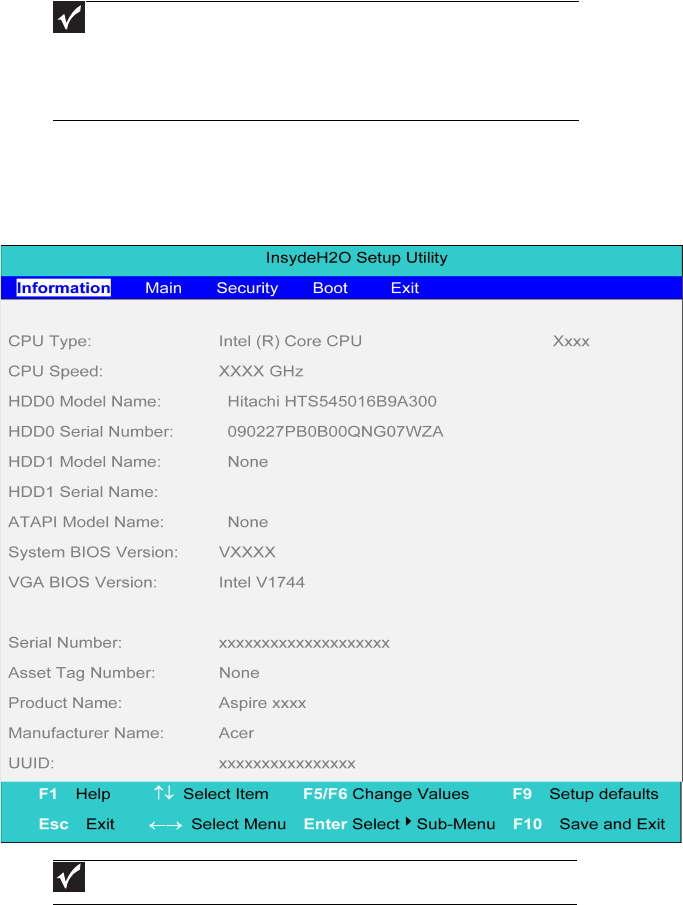Click the HDD1 Model Name label
Viewport: 683px width, 905px height.
coord(85,462)
